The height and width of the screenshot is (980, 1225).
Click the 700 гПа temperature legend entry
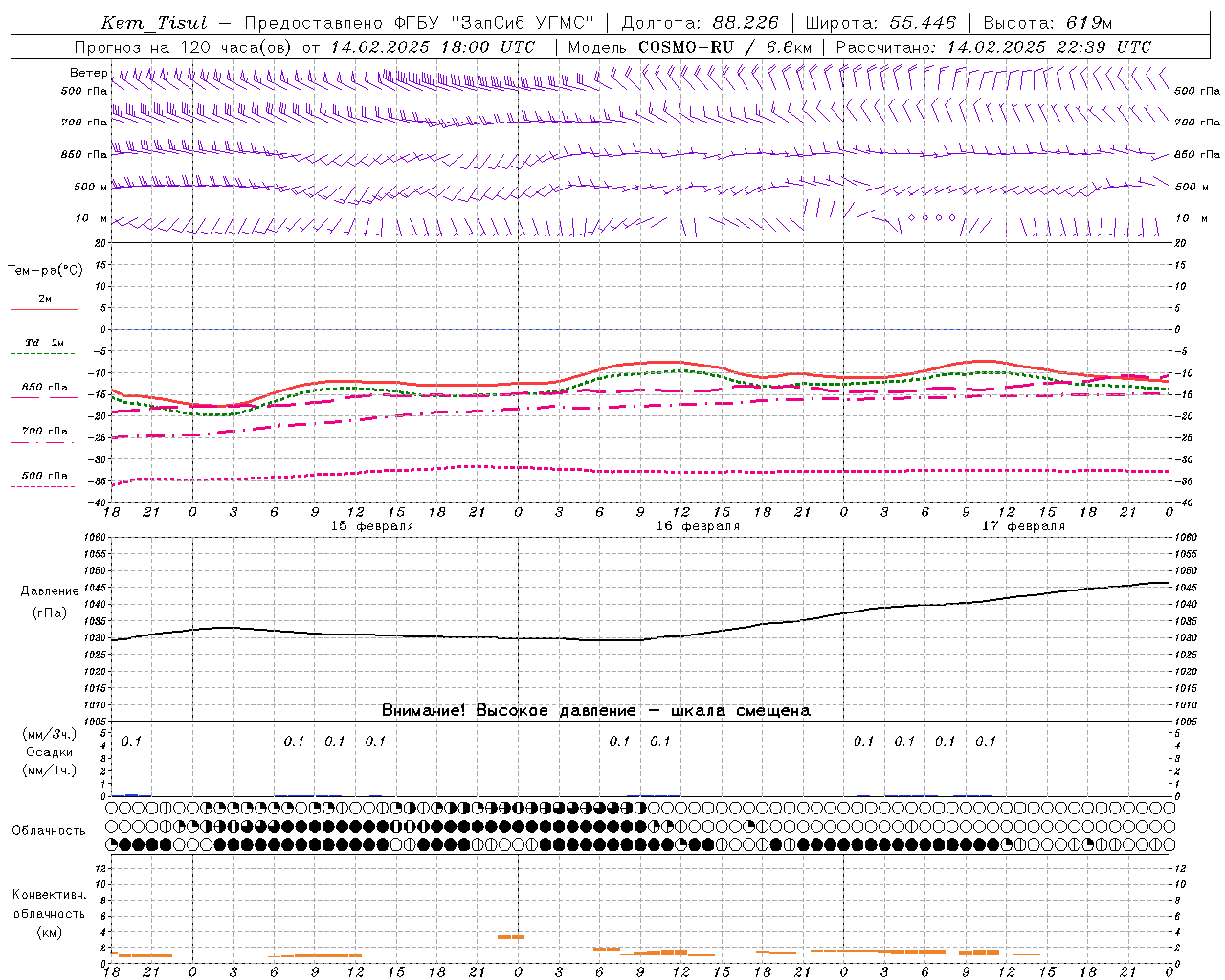point(44,432)
